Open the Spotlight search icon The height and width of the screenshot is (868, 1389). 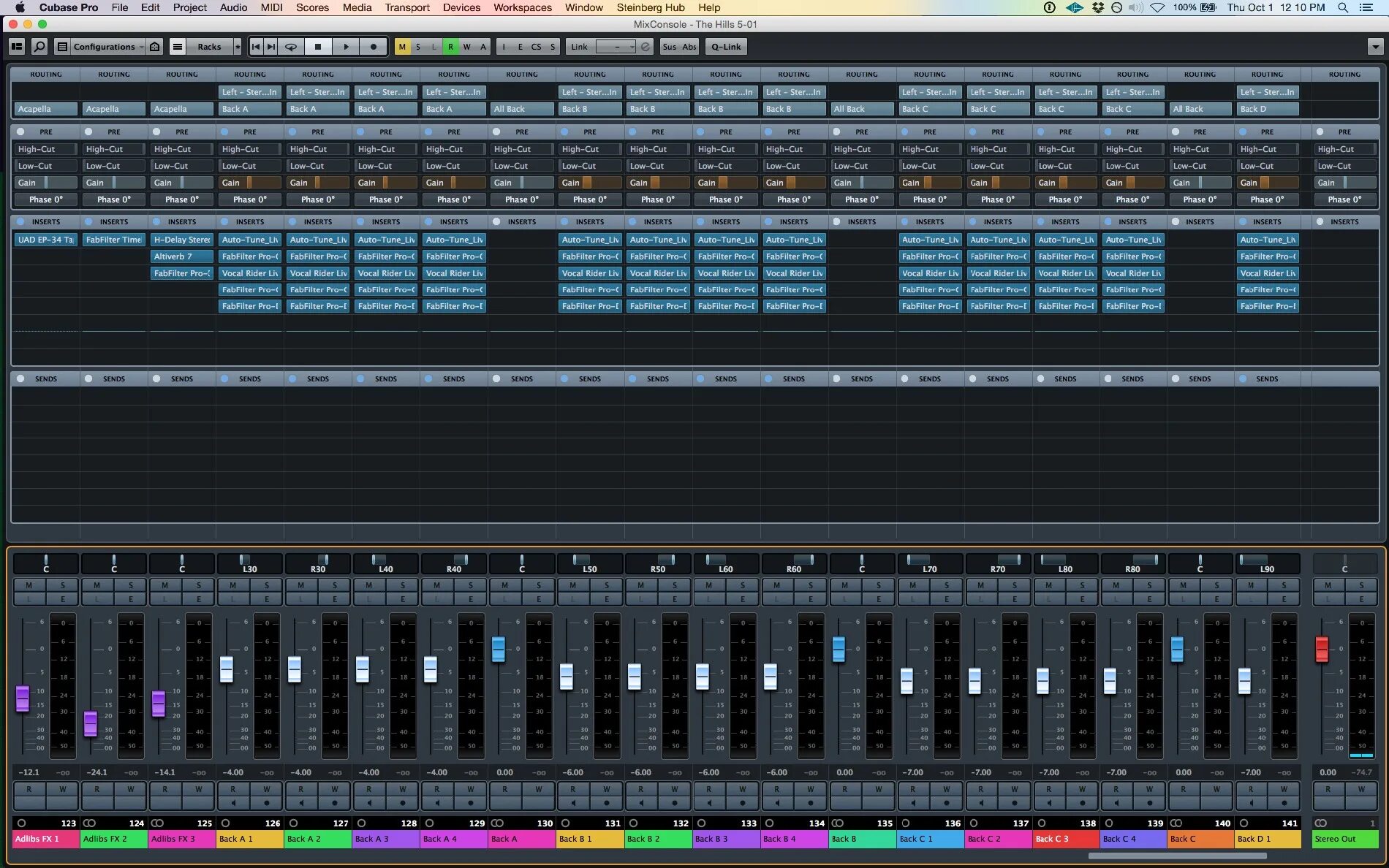[1343, 7]
